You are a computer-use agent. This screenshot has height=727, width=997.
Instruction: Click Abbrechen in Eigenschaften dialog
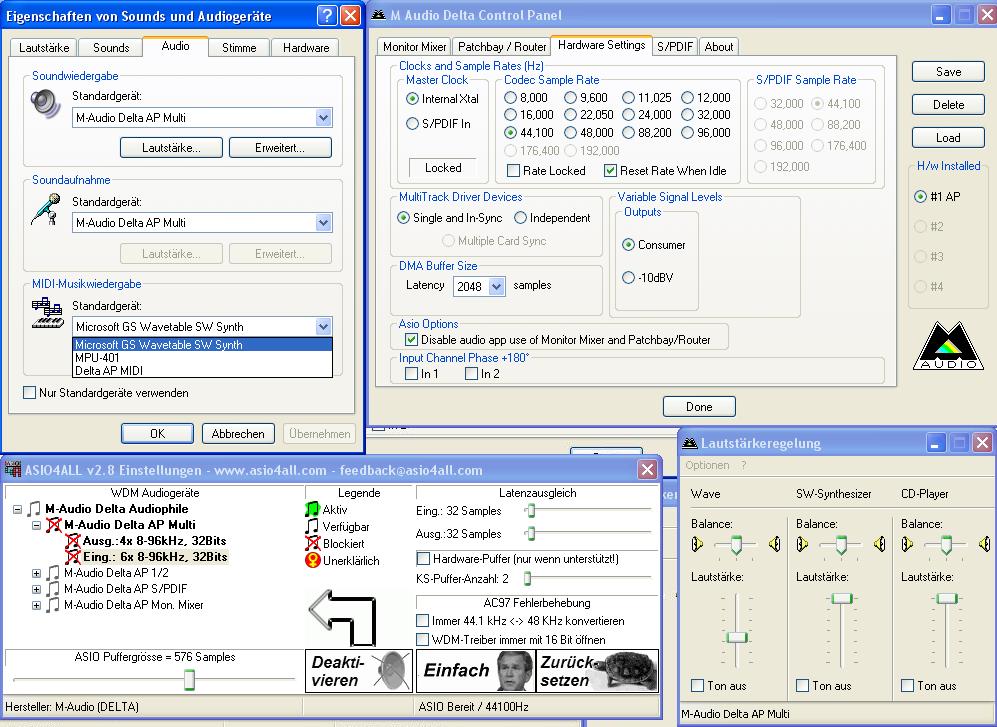(238, 434)
